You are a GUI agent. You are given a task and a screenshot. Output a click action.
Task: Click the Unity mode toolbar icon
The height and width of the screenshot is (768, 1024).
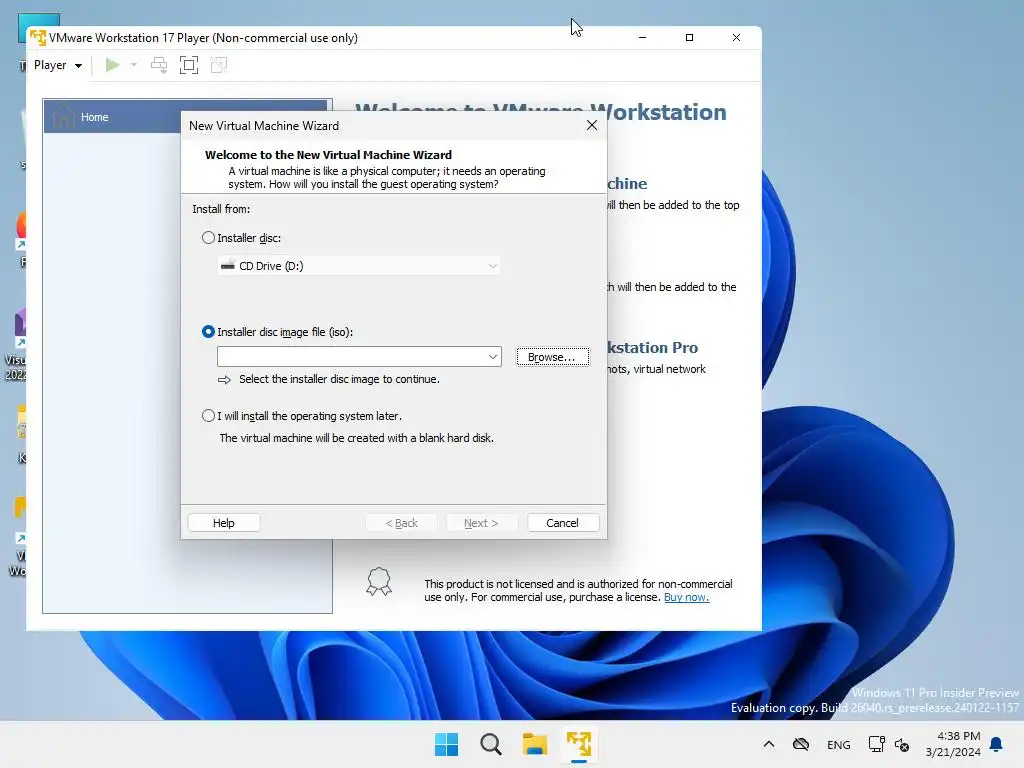(x=219, y=65)
